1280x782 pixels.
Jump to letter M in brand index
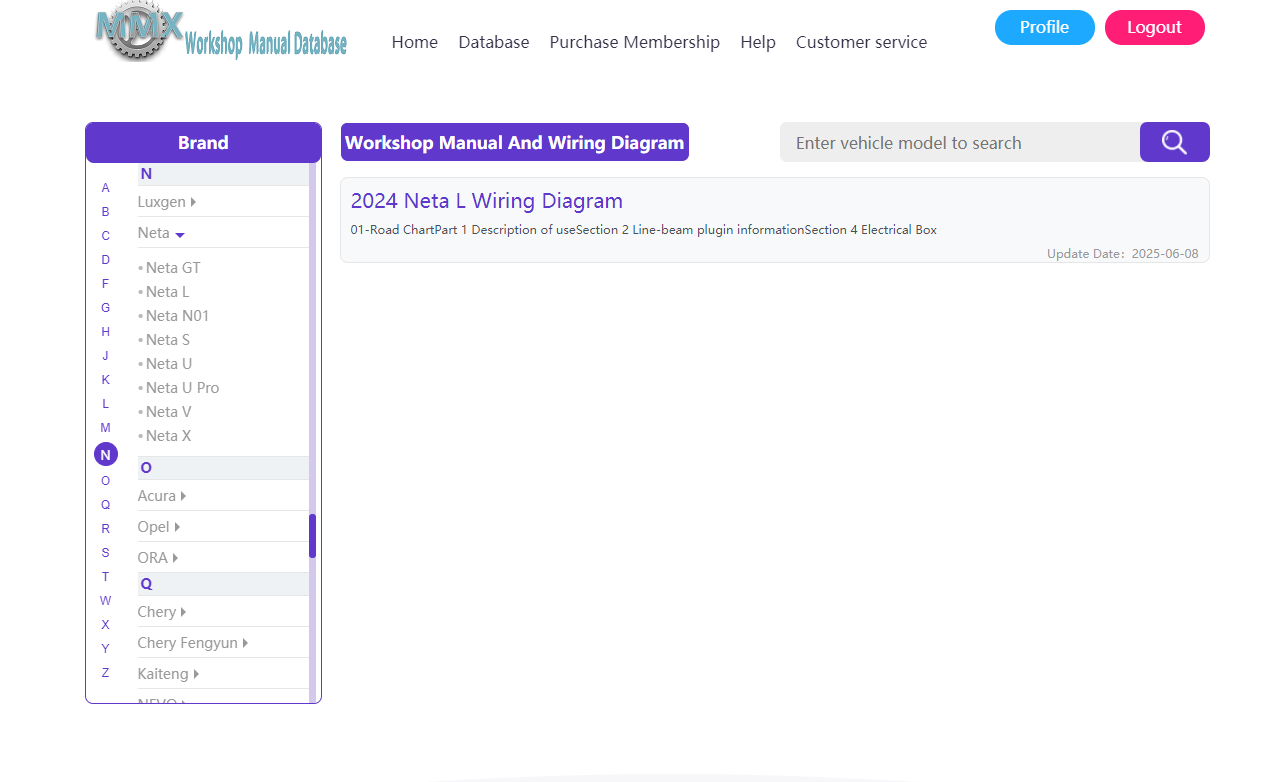click(106, 428)
